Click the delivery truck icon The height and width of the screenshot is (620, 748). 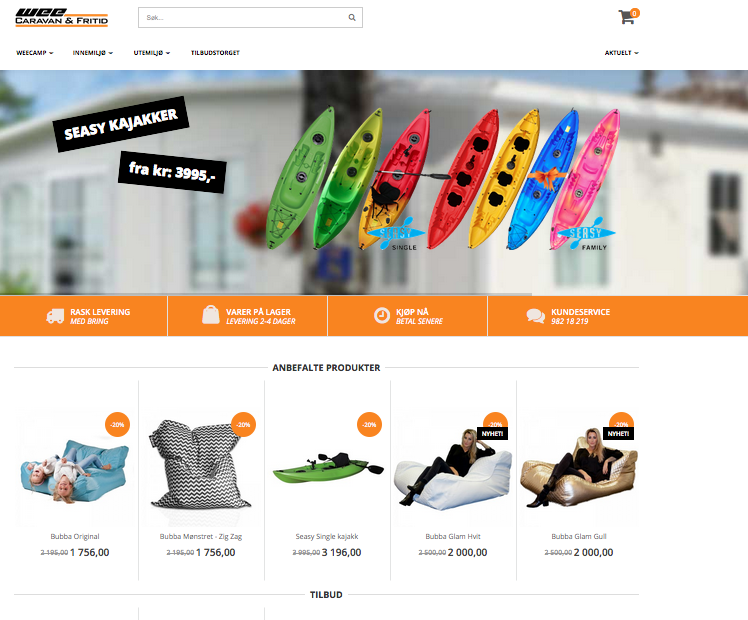click(55, 316)
